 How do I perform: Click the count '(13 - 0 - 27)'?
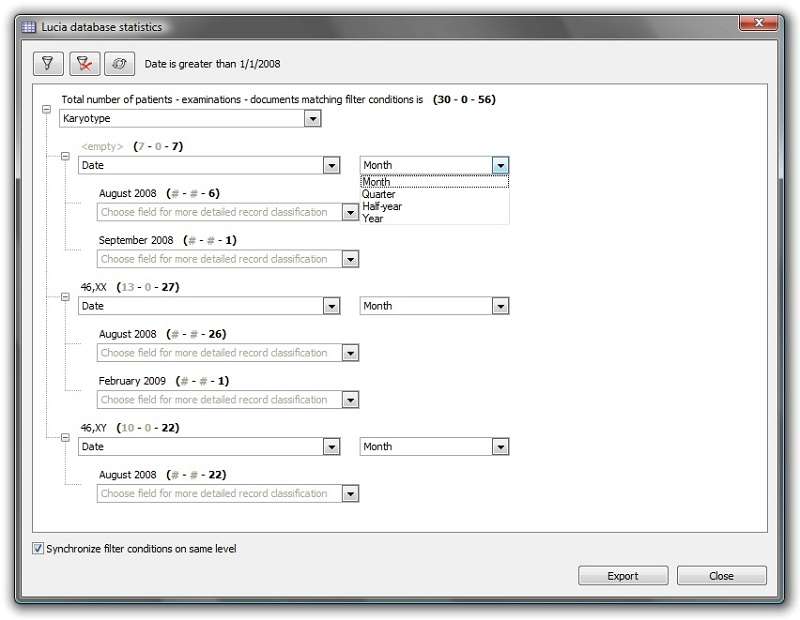tap(148, 287)
